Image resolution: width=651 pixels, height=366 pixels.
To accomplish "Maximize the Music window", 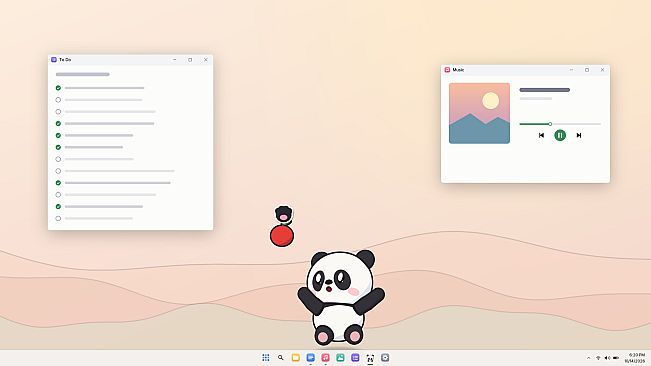I will [587, 70].
